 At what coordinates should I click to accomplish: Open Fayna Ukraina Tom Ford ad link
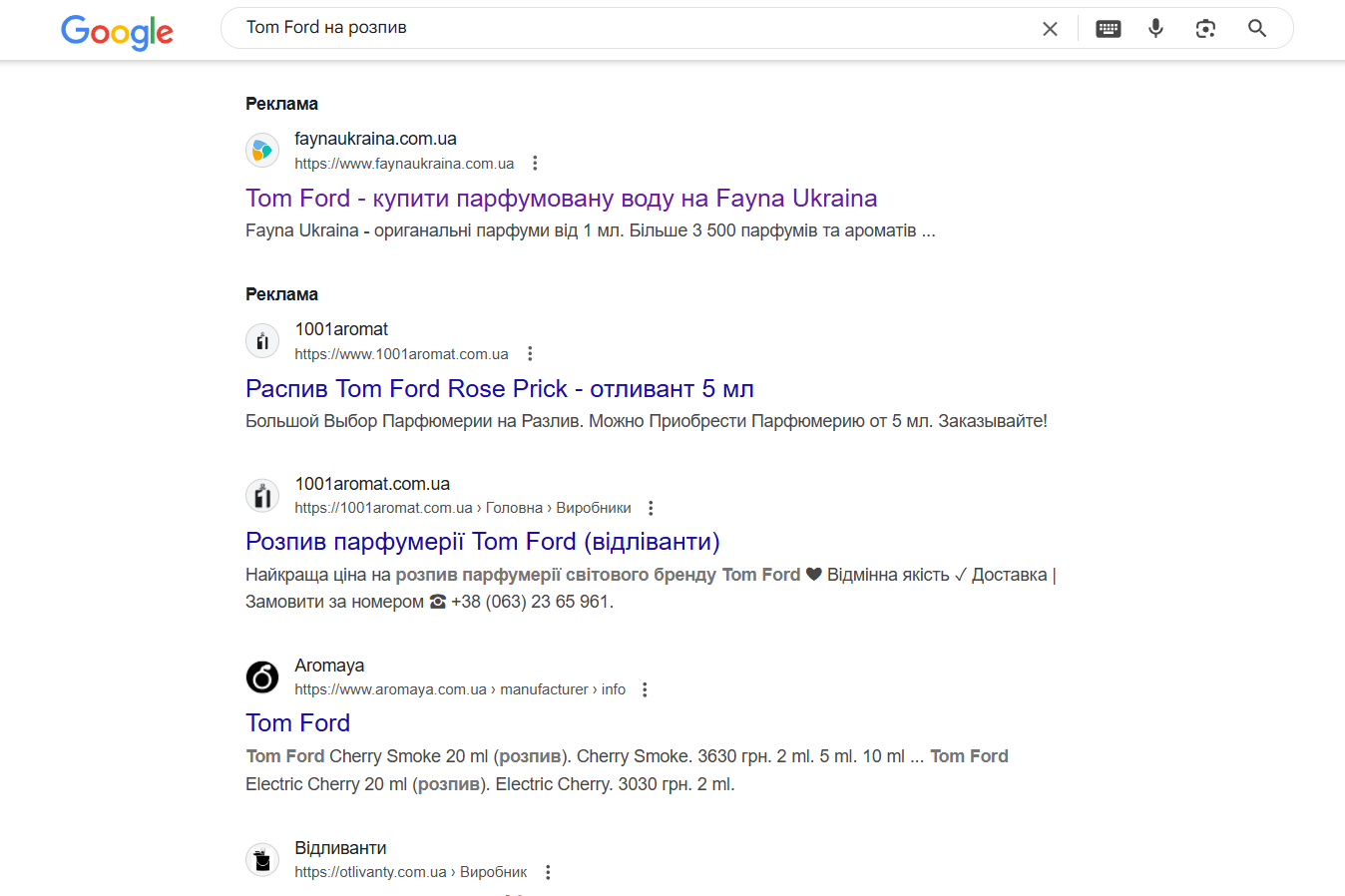click(x=561, y=199)
